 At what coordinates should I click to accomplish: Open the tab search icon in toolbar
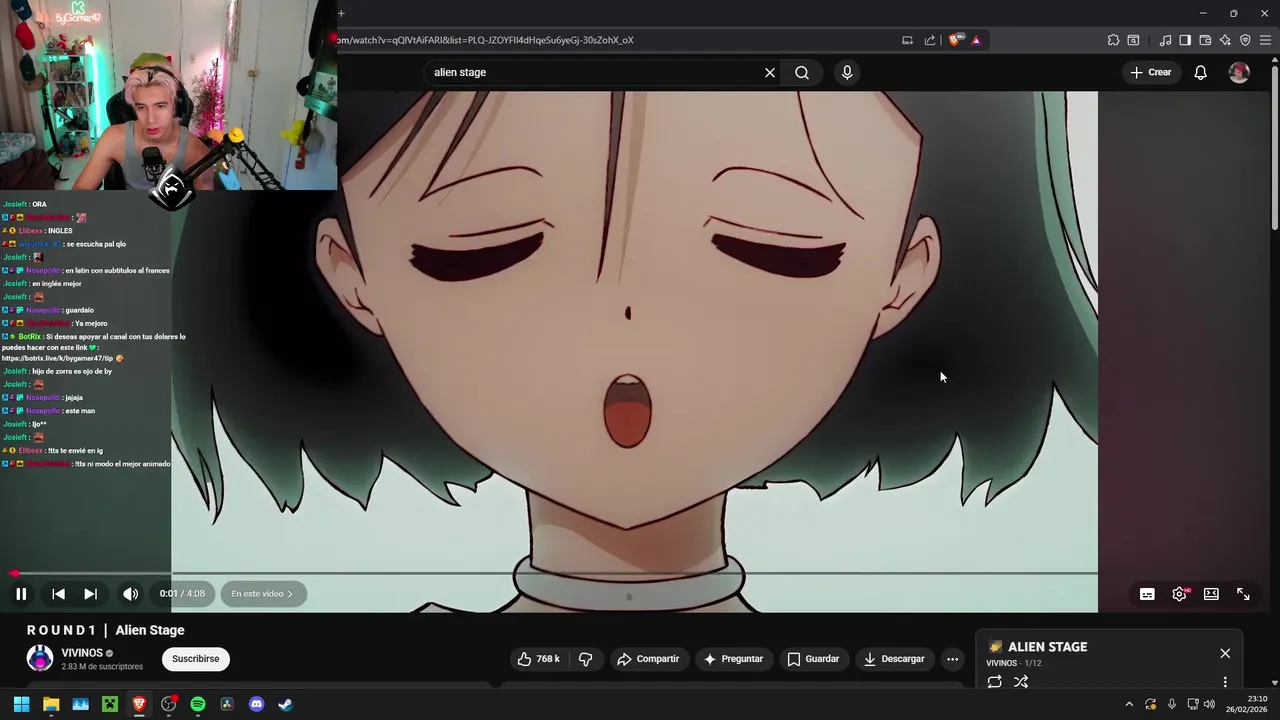[1133, 40]
